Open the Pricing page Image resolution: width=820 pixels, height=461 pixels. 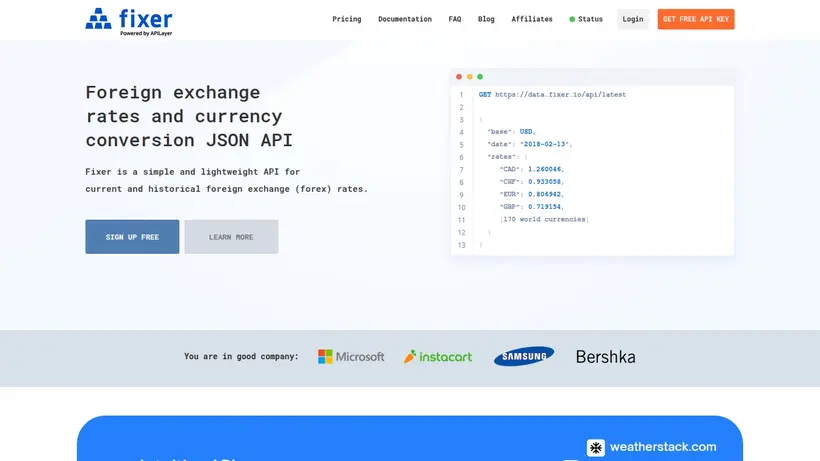[x=347, y=19]
